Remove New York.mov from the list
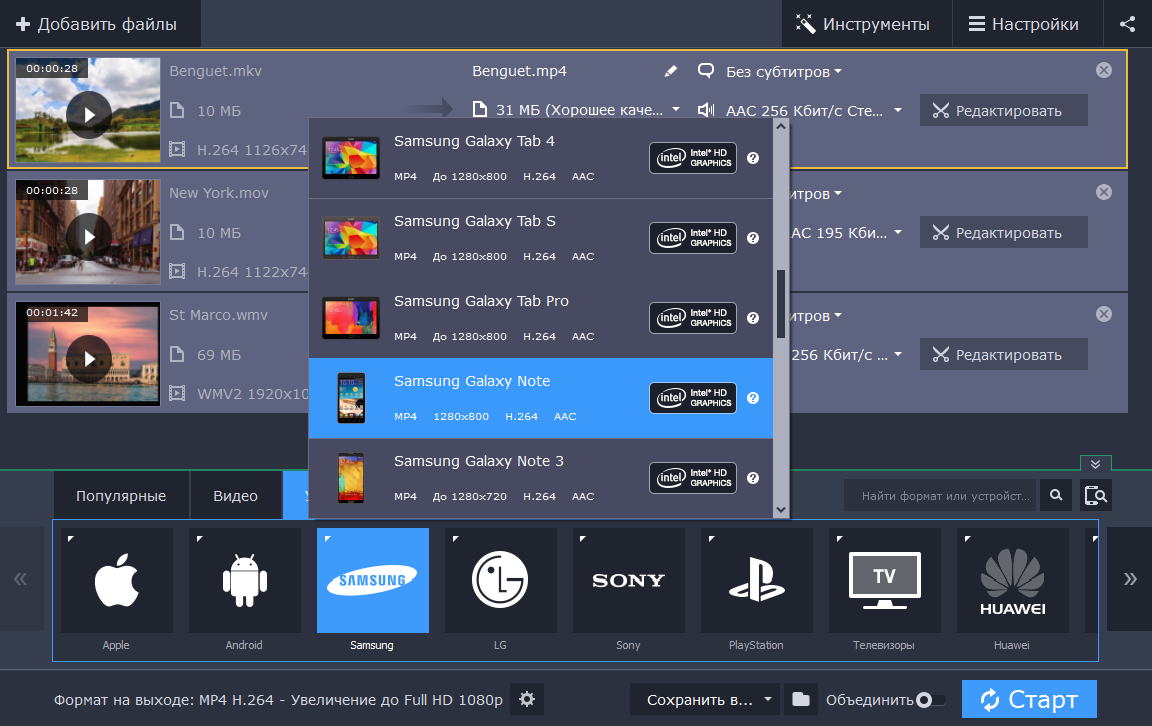 pos(1104,192)
